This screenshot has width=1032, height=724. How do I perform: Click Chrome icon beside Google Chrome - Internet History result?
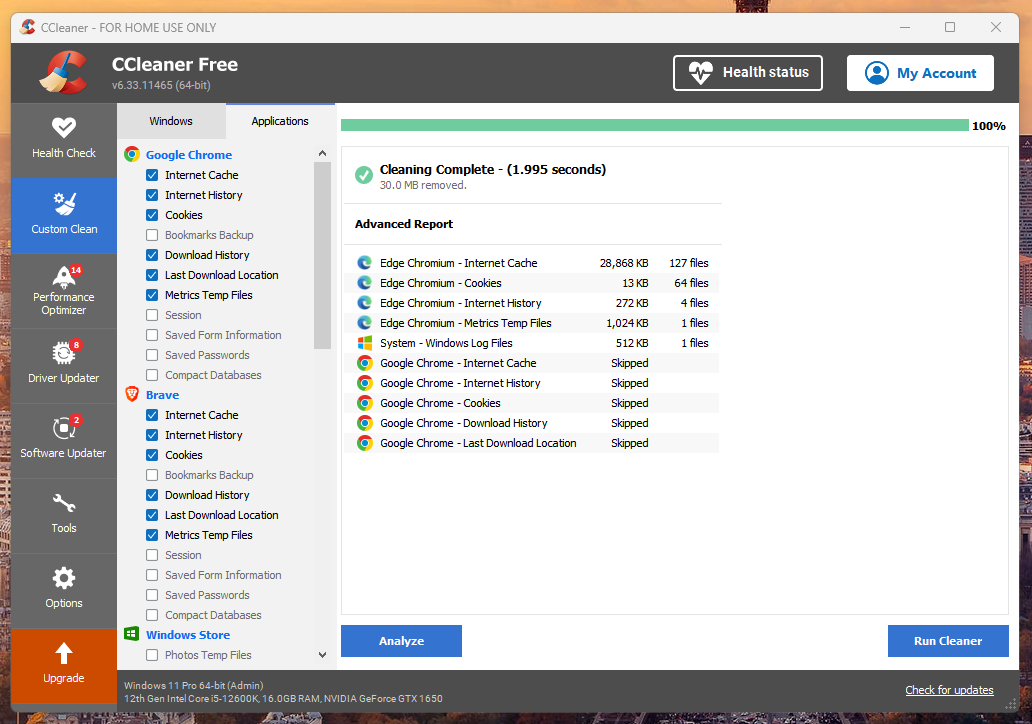pyautogui.click(x=365, y=382)
